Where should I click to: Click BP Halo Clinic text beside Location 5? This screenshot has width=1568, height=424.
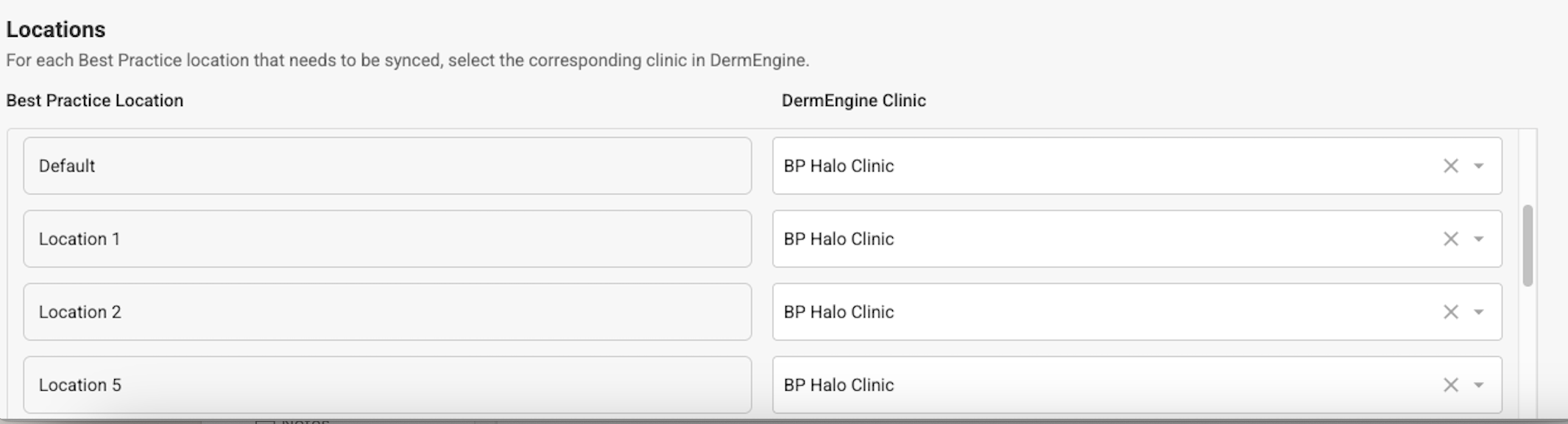point(838,384)
